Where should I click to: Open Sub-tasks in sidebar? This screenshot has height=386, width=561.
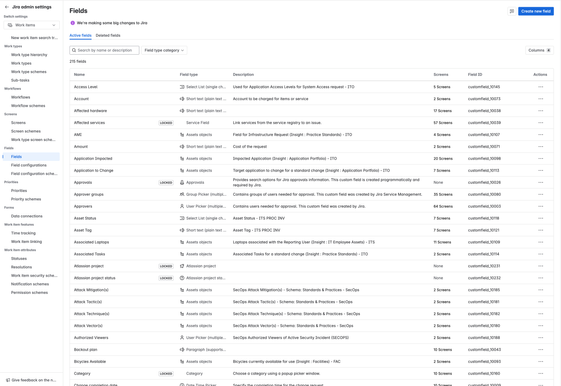(20, 80)
